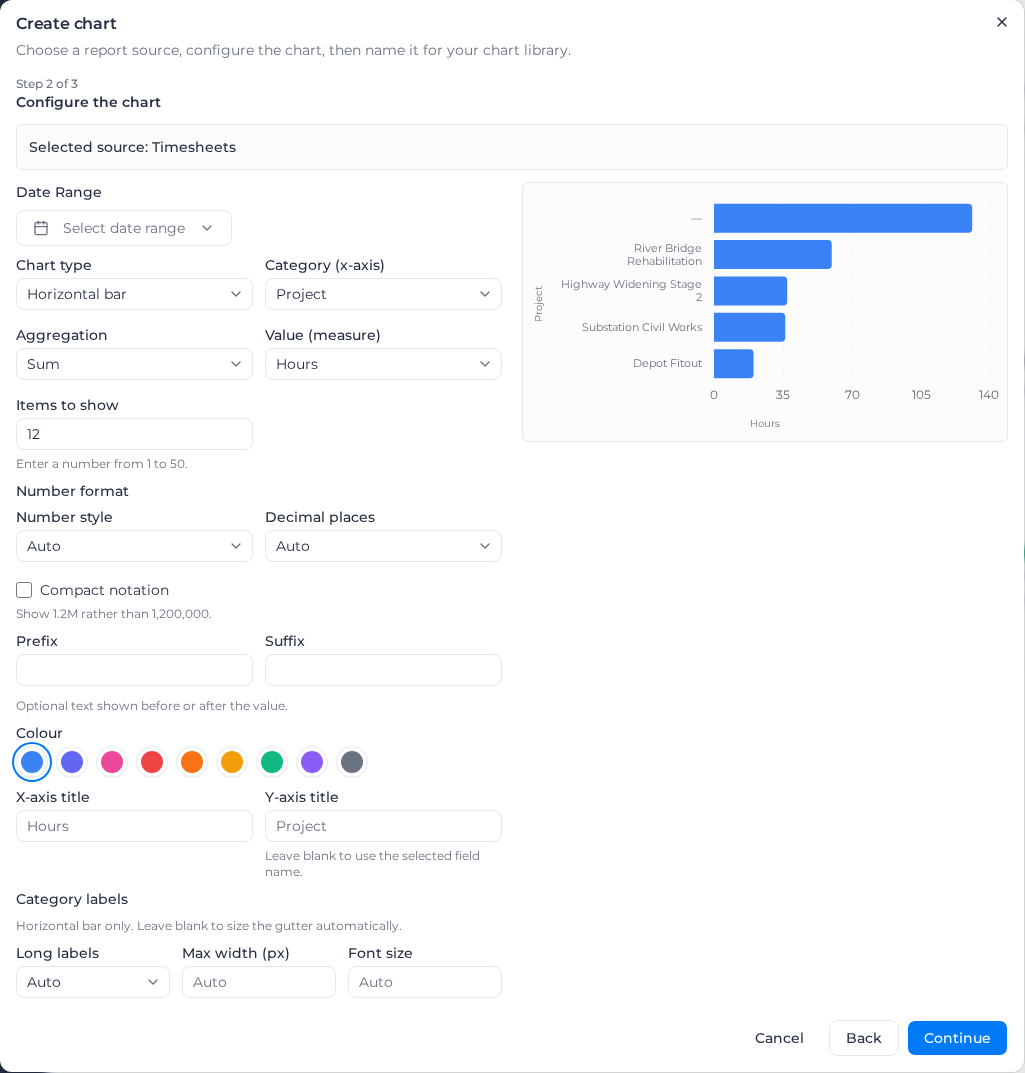The image size is (1025, 1073).
Task: Select the blue colour swatch
Action: click(x=32, y=762)
